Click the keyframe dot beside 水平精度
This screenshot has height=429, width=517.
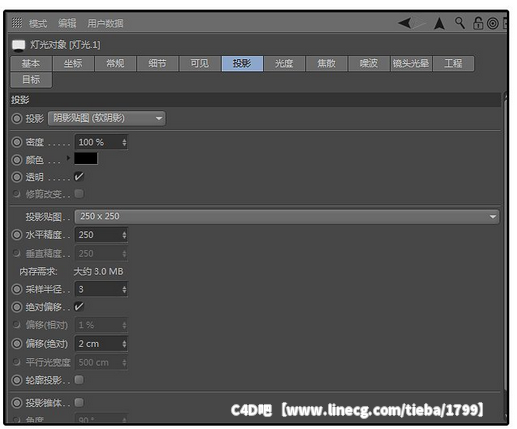(x=17, y=235)
